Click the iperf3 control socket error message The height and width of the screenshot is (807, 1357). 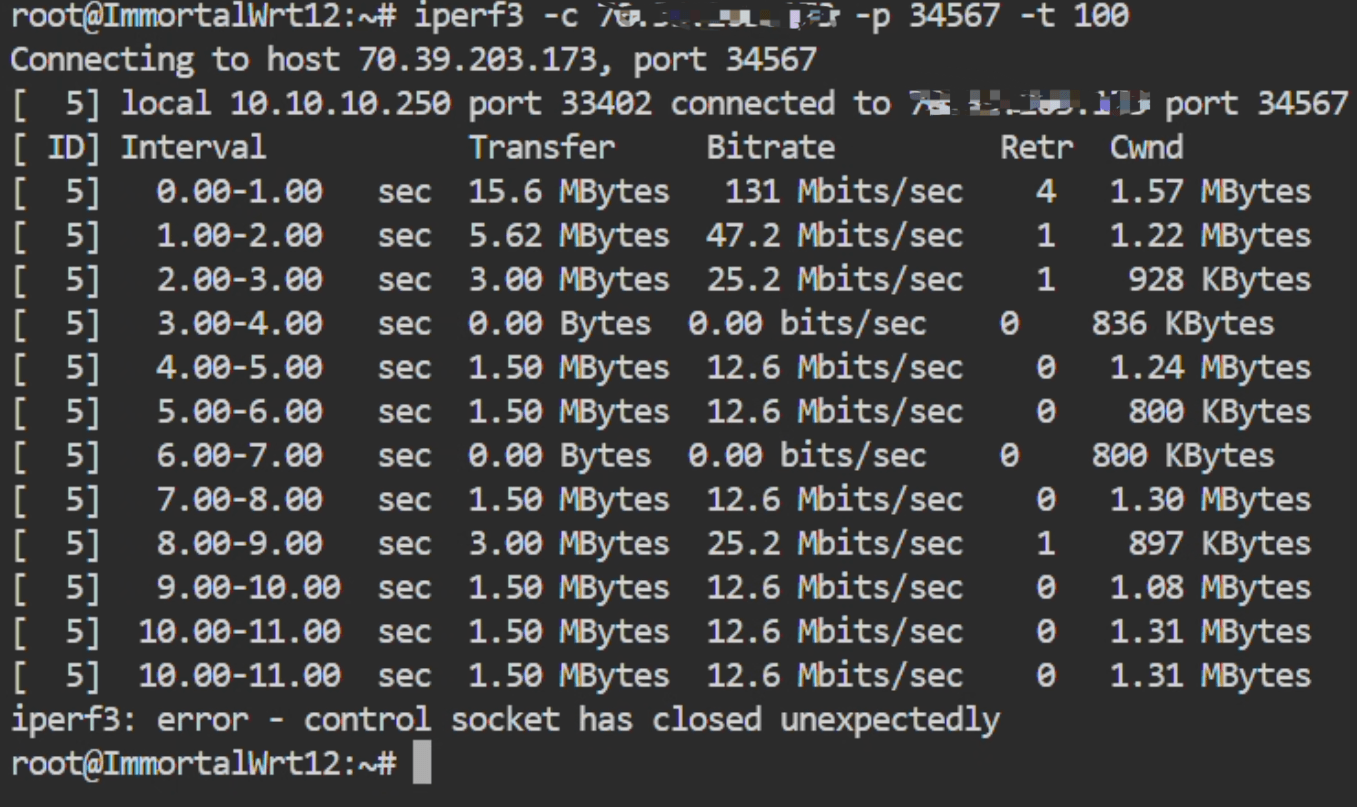click(505, 720)
